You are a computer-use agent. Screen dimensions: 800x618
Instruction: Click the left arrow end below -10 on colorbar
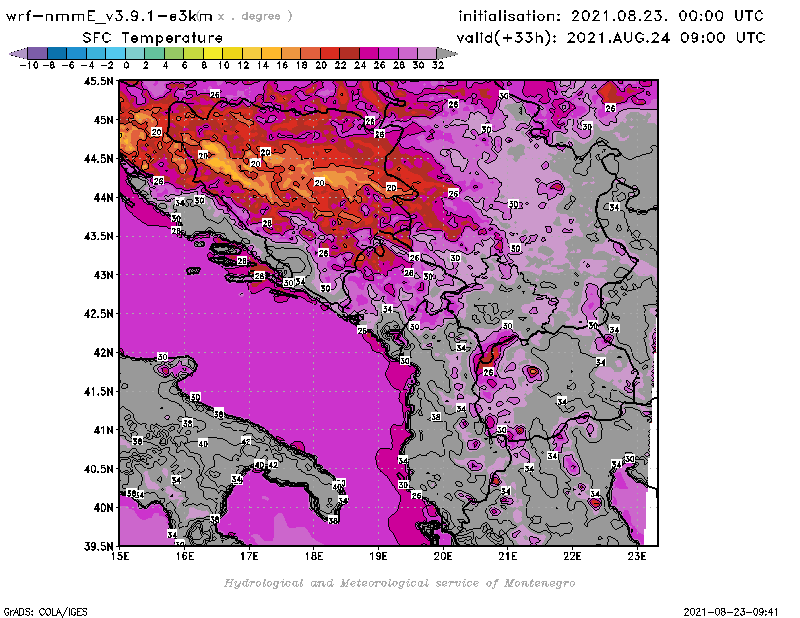[18, 53]
